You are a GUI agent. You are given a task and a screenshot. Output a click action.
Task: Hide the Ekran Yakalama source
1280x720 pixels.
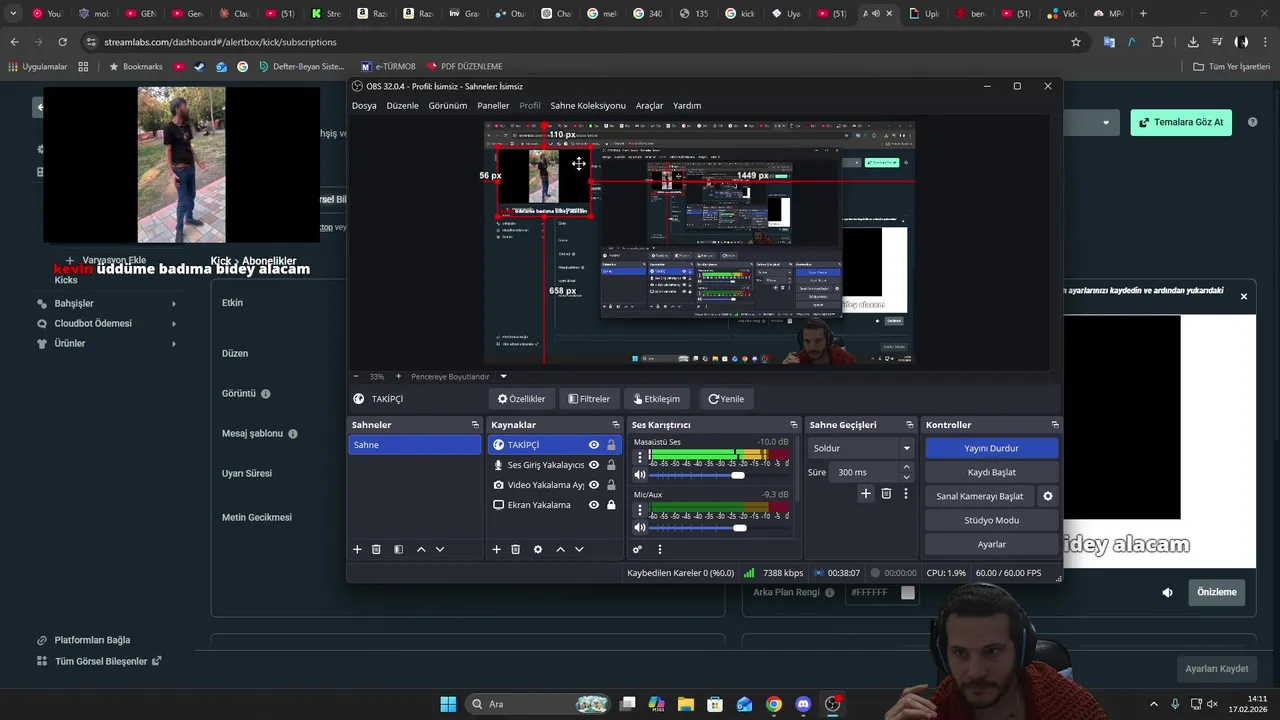pos(594,505)
